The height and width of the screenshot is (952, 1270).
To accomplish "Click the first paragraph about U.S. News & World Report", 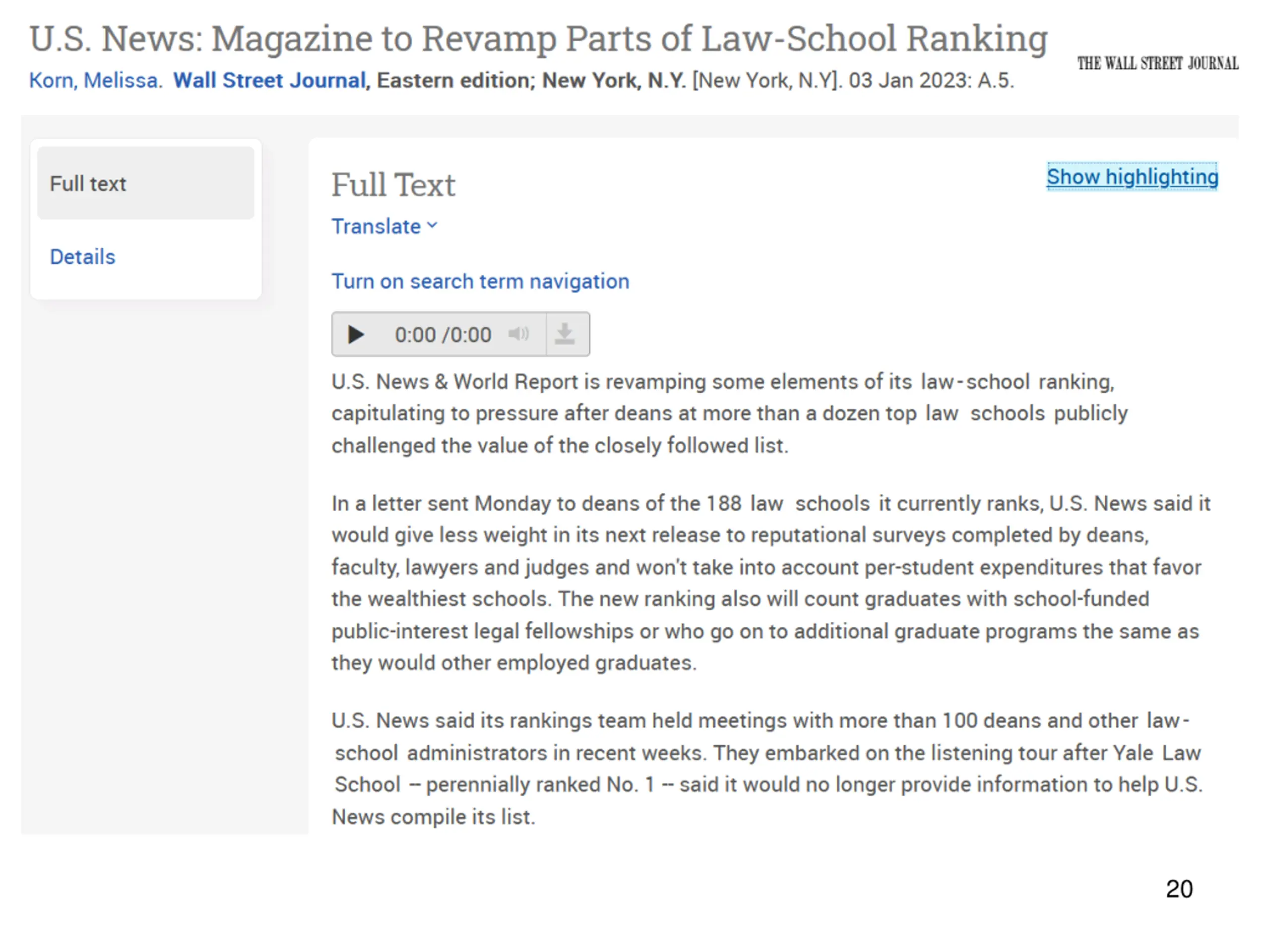I will point(729,413).
